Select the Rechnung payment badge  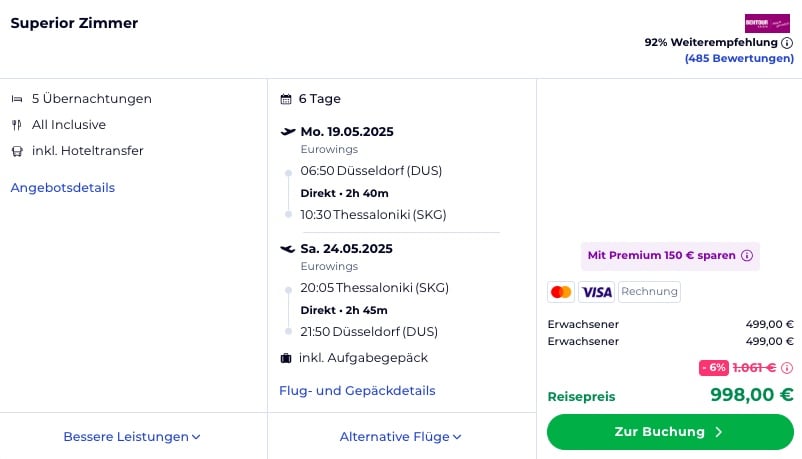click(x=650, y=292)
